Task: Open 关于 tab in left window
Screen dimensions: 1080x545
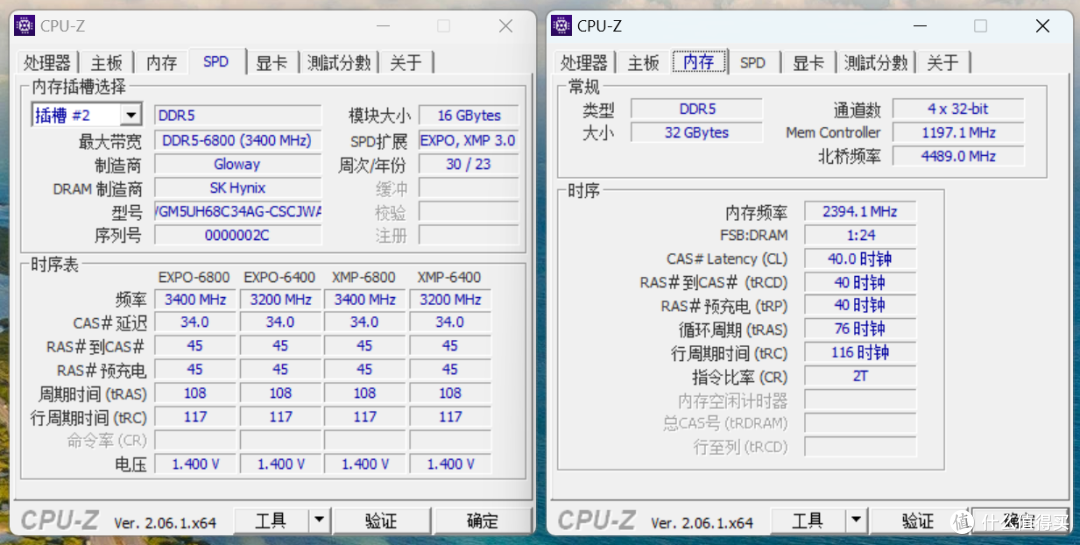Action: point(406,63)
